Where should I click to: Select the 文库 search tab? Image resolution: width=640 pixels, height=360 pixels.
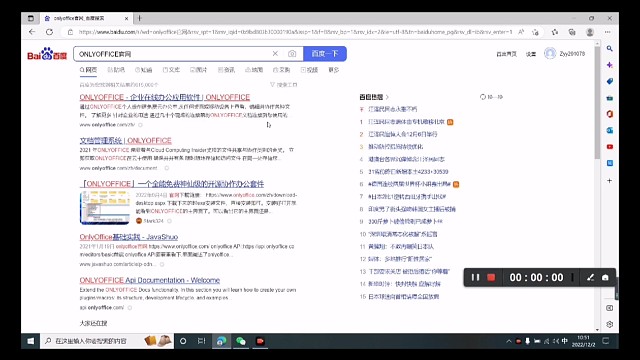pos(171,70)
